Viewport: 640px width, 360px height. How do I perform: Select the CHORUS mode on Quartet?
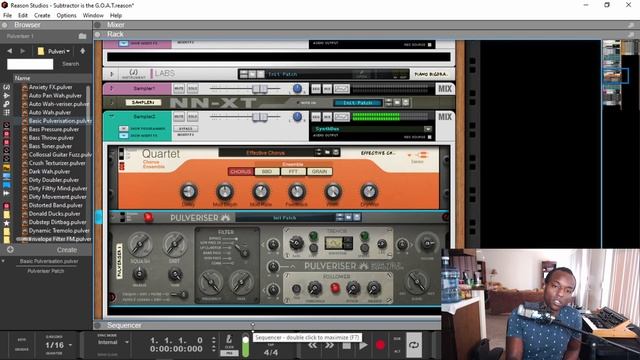[x=240, y=172]
